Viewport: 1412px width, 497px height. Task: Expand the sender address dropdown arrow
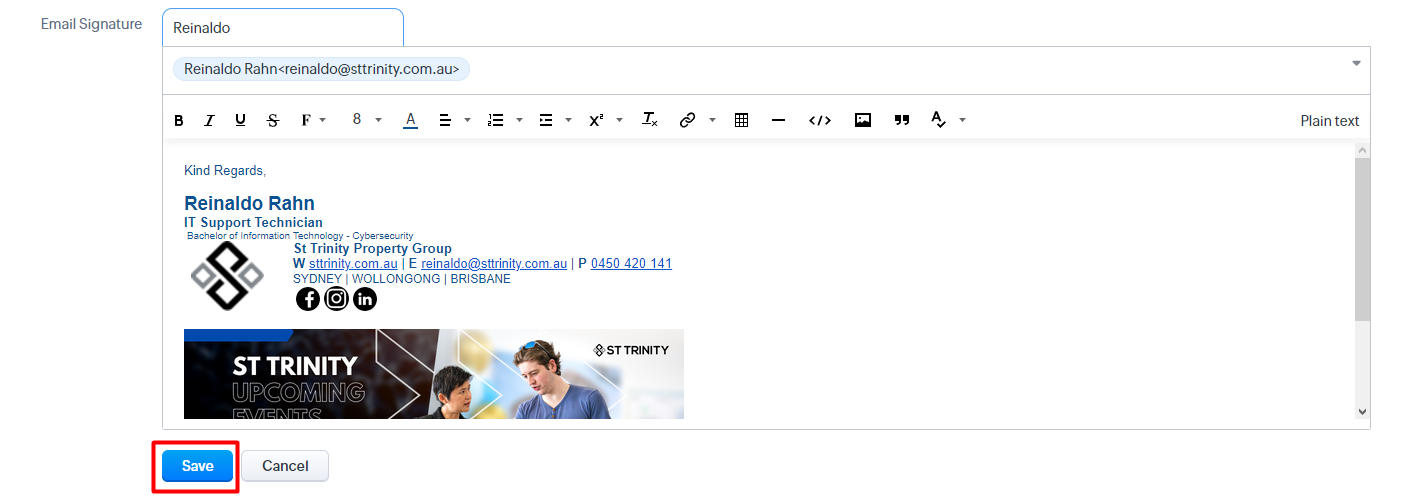coord(1357,63)
